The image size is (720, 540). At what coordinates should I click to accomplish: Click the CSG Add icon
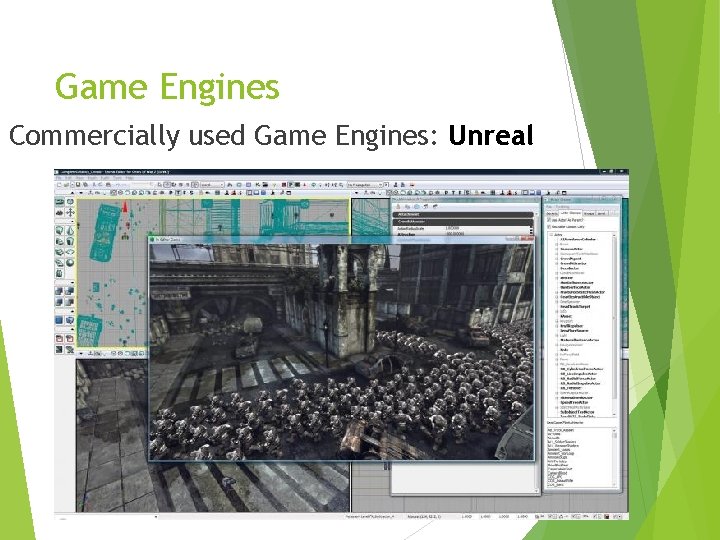pyautogui.click(x=60, y=291)
